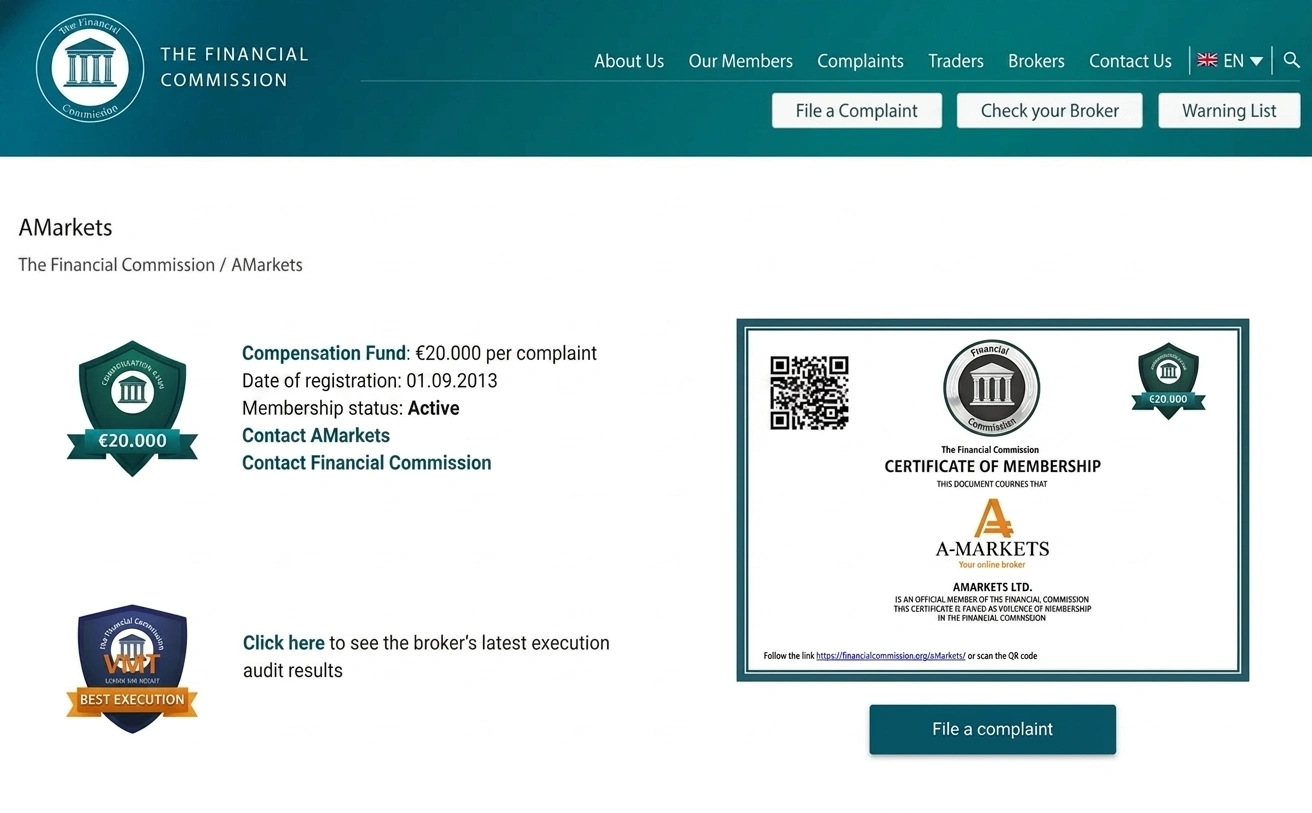The height and width of the screenshot is (813, 1312).
Task: Click the Financial Commission logo in header
Action: pos(90,68)
